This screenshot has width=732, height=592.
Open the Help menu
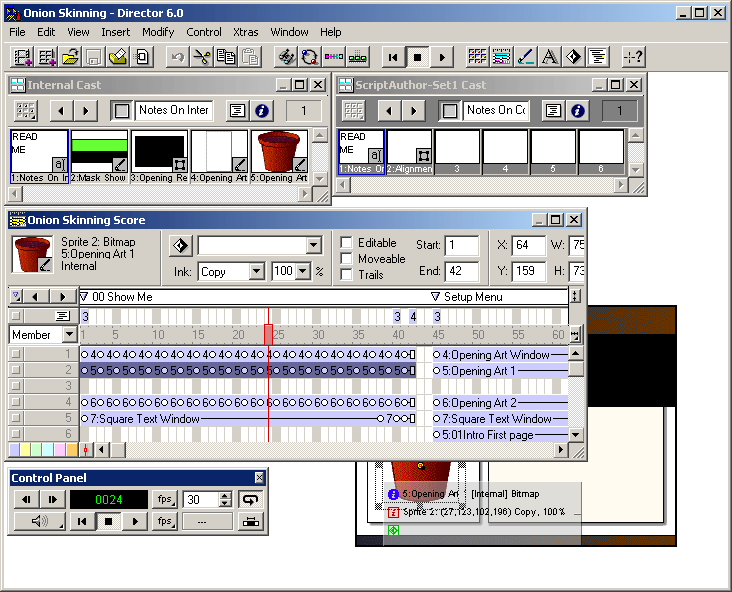[331, 32]
